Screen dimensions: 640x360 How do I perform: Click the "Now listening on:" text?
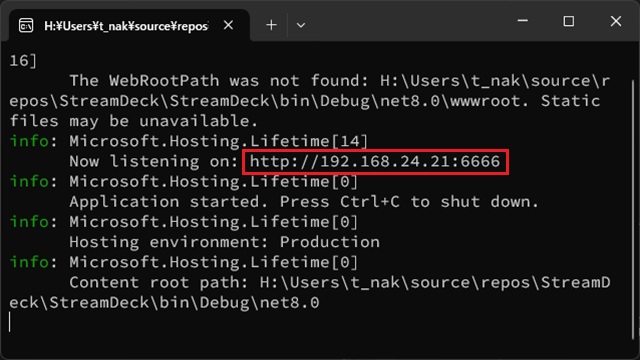coord(154,162)
